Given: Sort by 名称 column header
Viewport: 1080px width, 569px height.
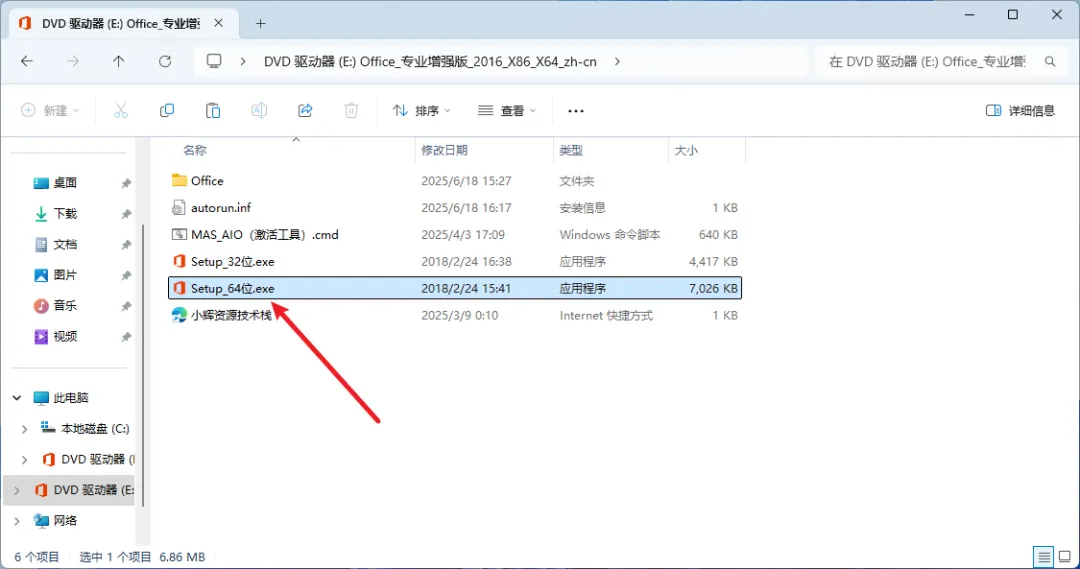Looking at the screenshot, I should coord(195,150).
